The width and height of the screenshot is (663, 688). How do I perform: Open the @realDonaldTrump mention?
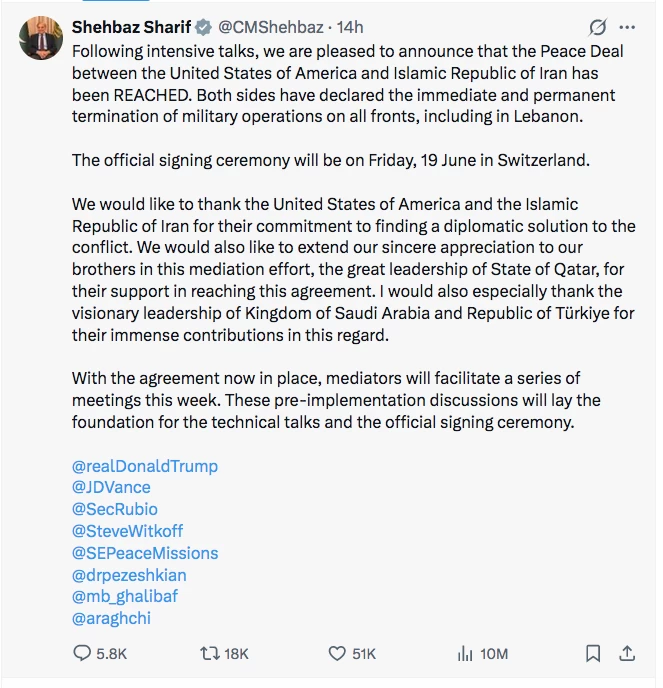(x=145, y=466)
